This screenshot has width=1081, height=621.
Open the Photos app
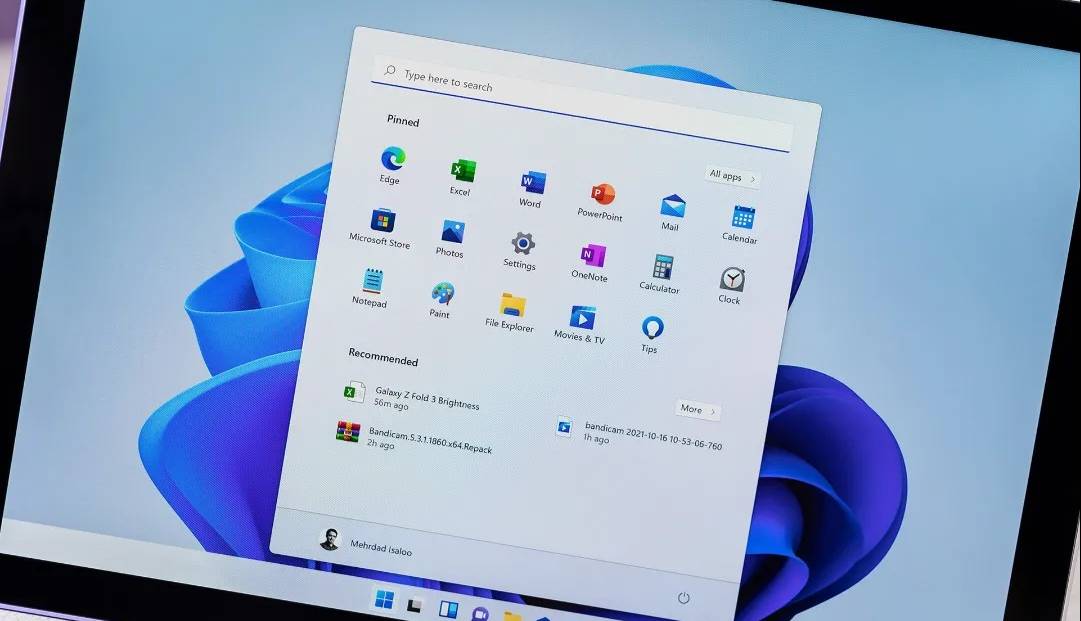452,233
